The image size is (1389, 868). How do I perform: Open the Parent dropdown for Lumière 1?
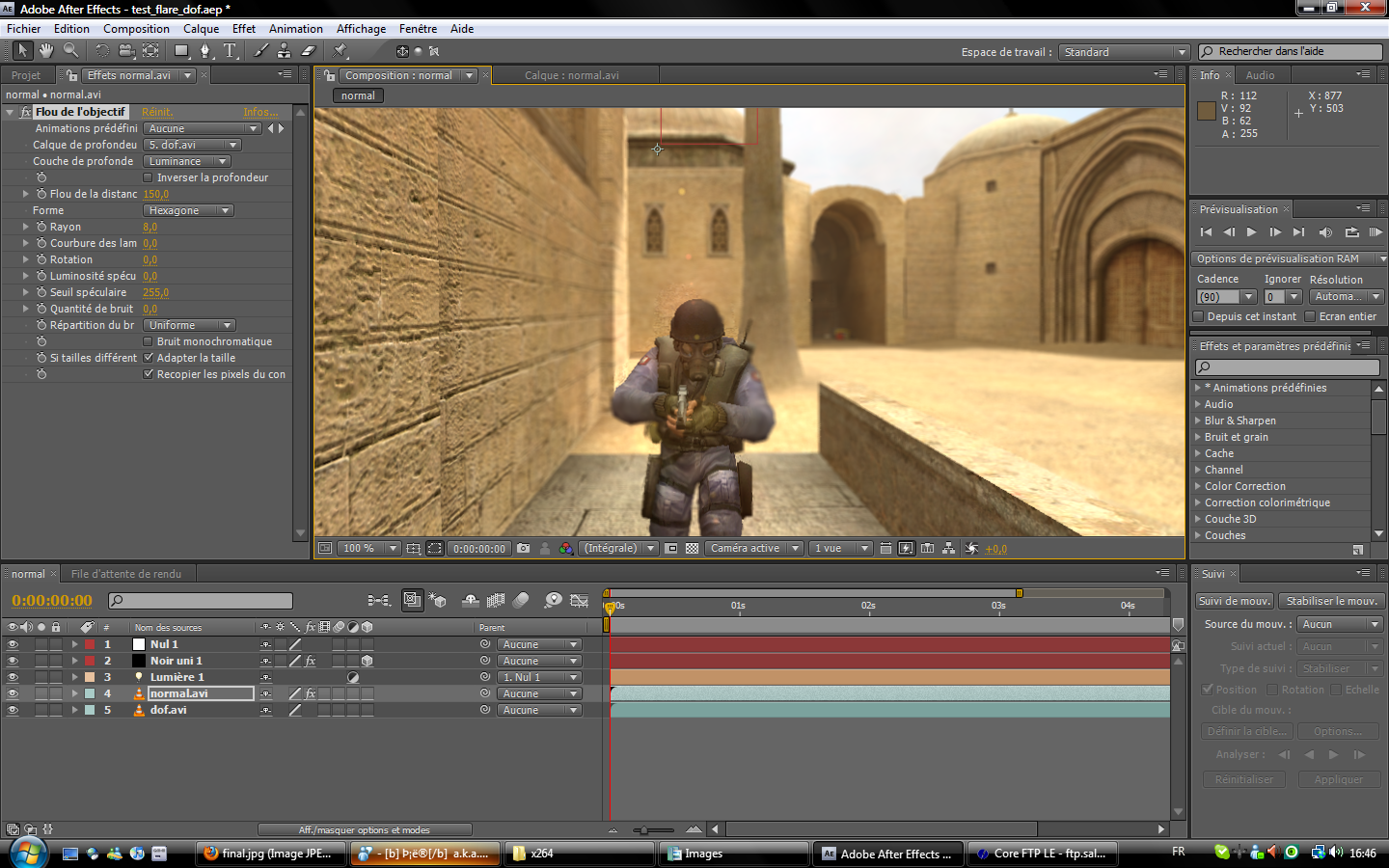click(539, 677)
